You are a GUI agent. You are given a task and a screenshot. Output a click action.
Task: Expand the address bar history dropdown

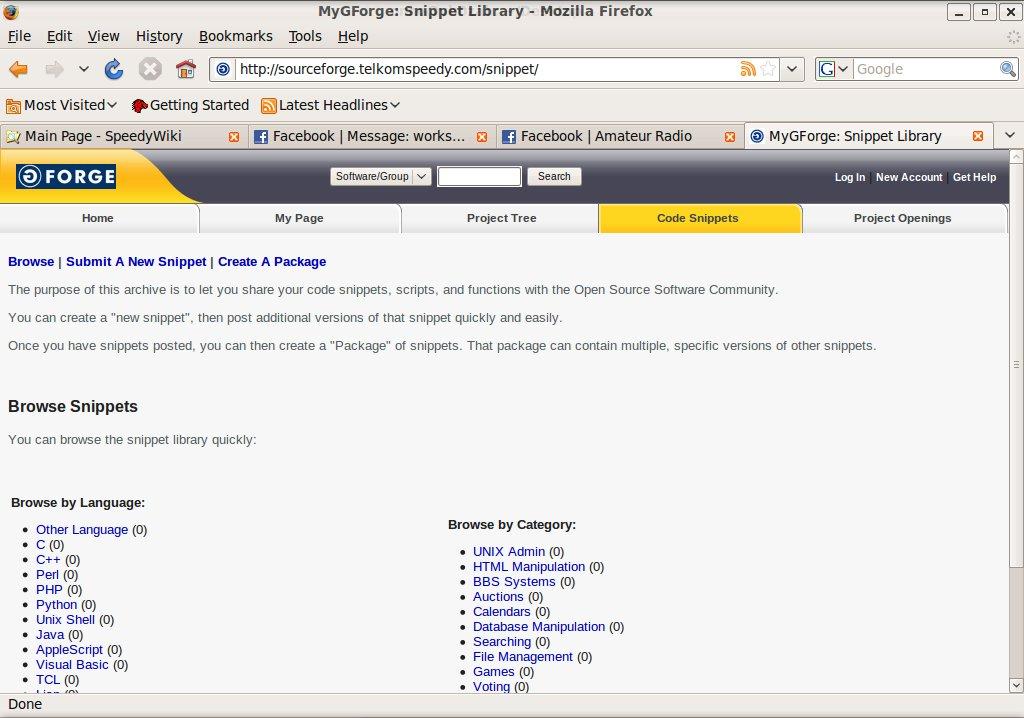tap(792, 69)
